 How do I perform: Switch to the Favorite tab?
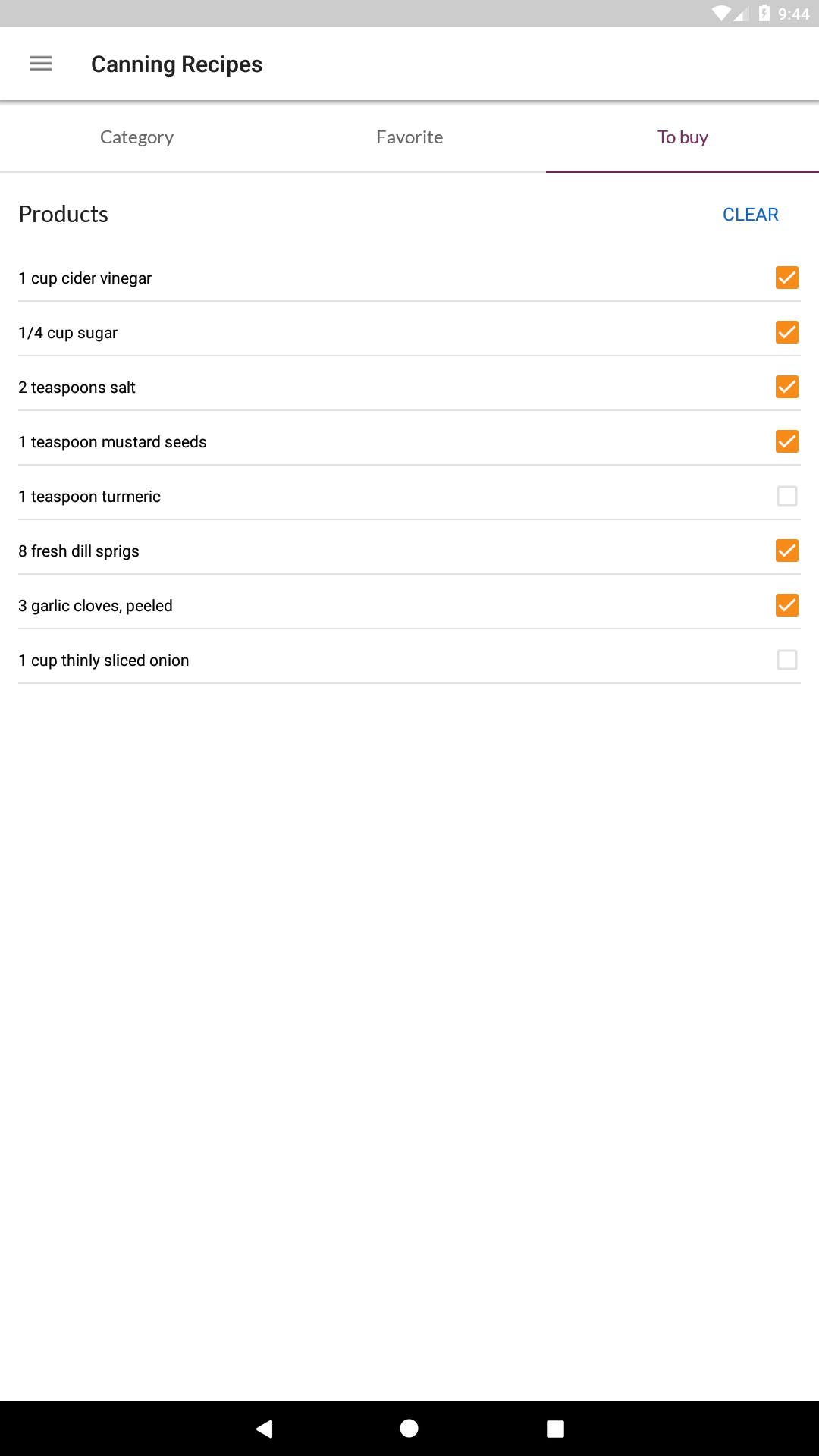pyautogui.click(x=409, y=137)
